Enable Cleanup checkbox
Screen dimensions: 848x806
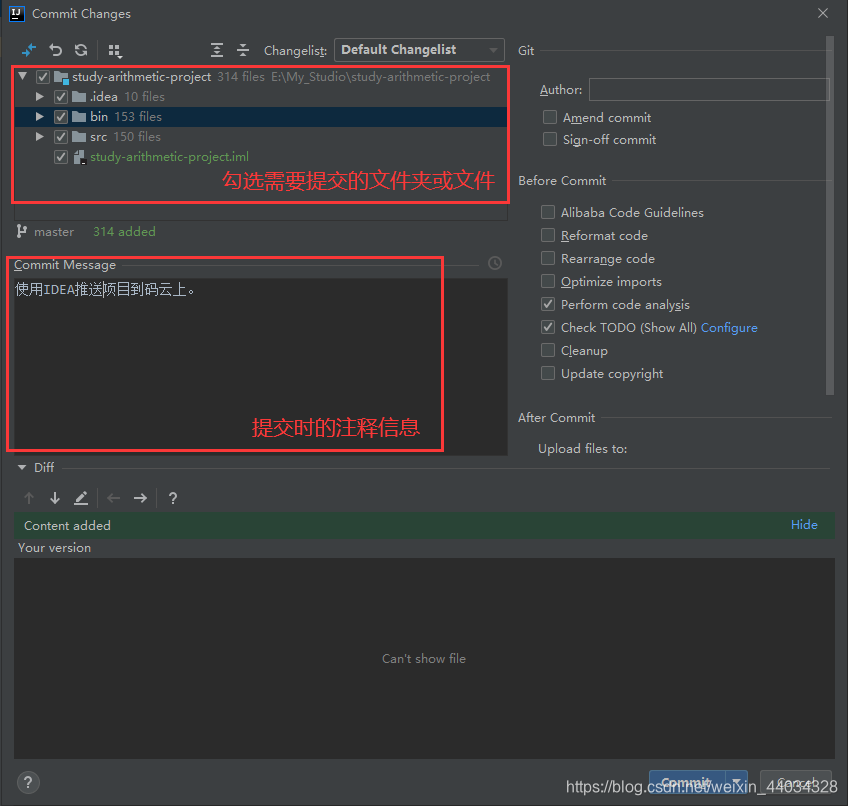(548, 350)
